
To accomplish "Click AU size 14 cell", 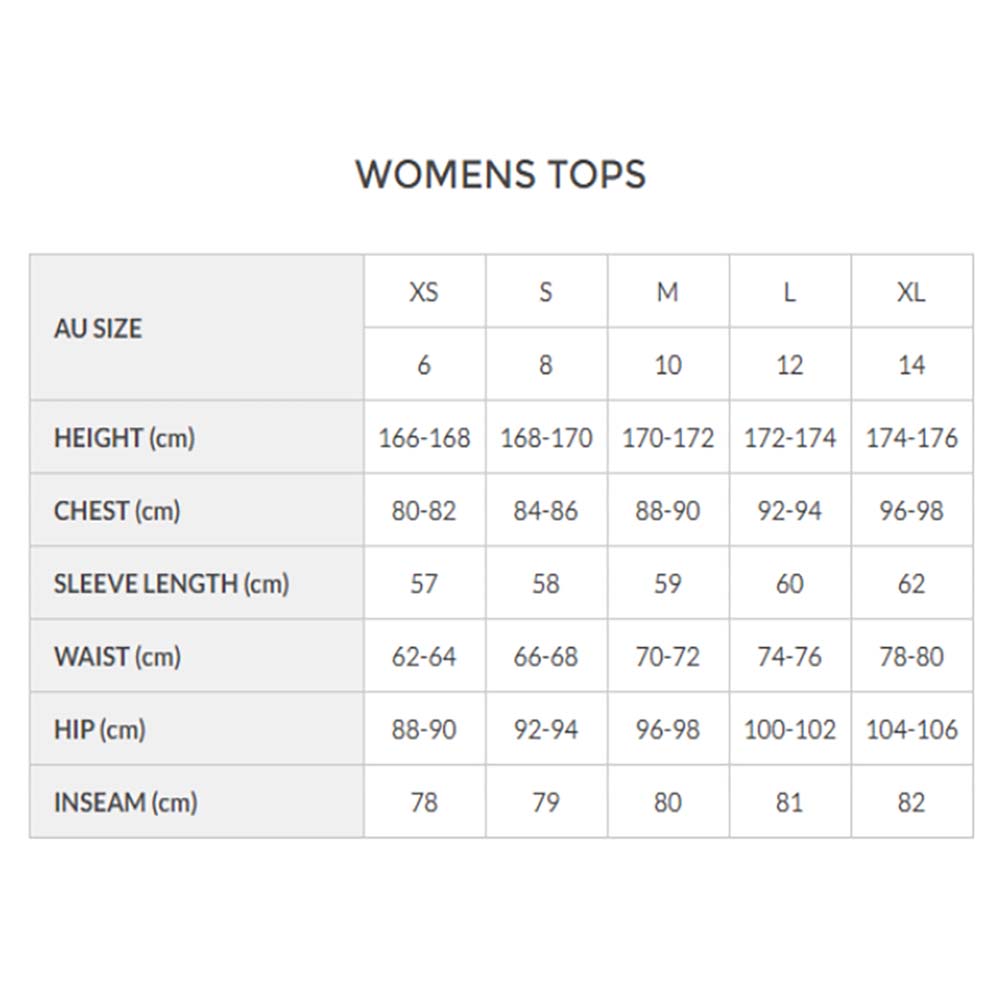I will coord(911,365).
